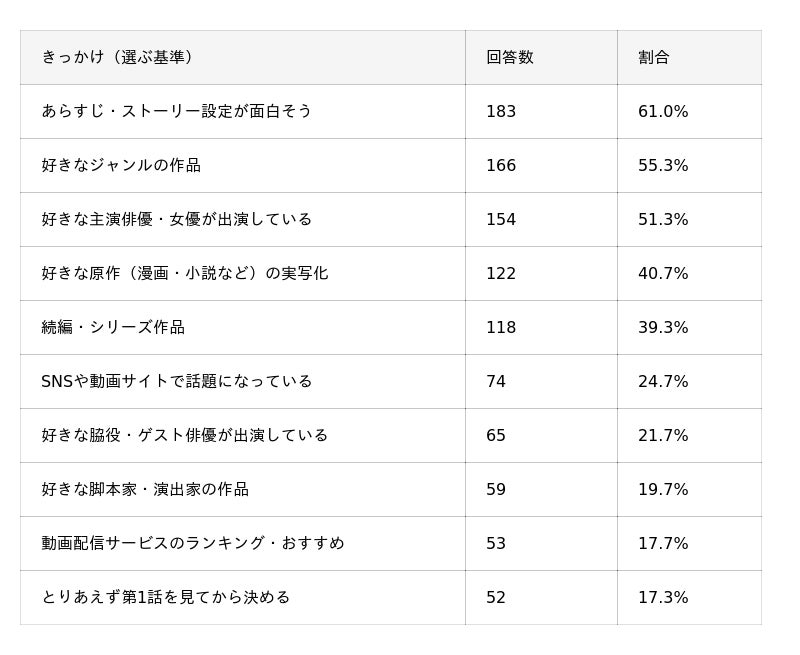Screen dimensions: 800x655
Task: Select the 好きな脚本家・演出家の作品 cell
Action: (x=145, y=489)
